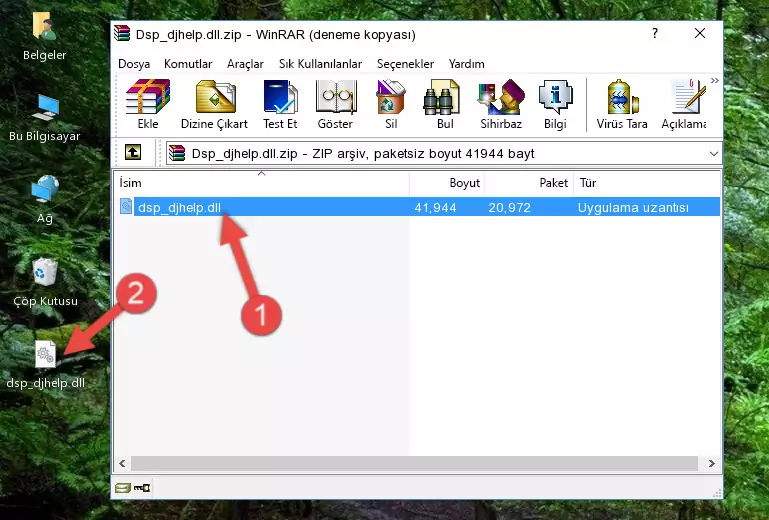Click the archive path combo box
Screen dimensions: 769x520
[444, 154]
